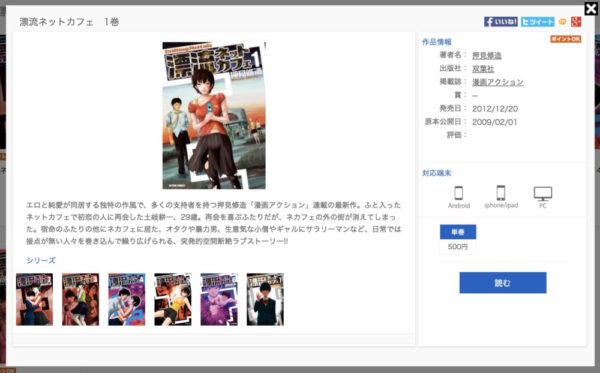The height and width of the screenshot is (373, 600).
Task: Open series volume 6 purple cover thumbnail
Action: [219, 299]
